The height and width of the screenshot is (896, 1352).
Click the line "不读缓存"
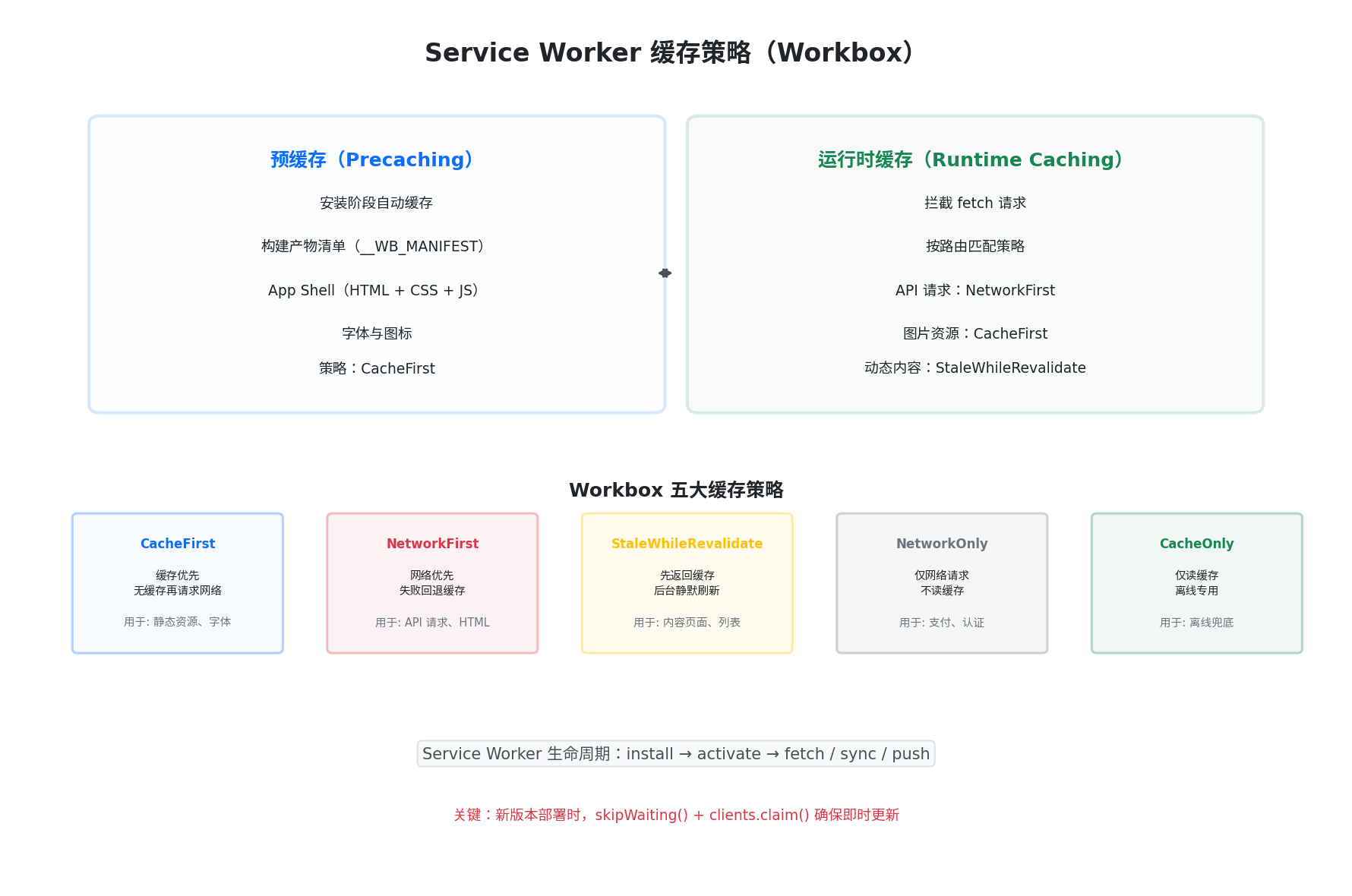point(942,590)
